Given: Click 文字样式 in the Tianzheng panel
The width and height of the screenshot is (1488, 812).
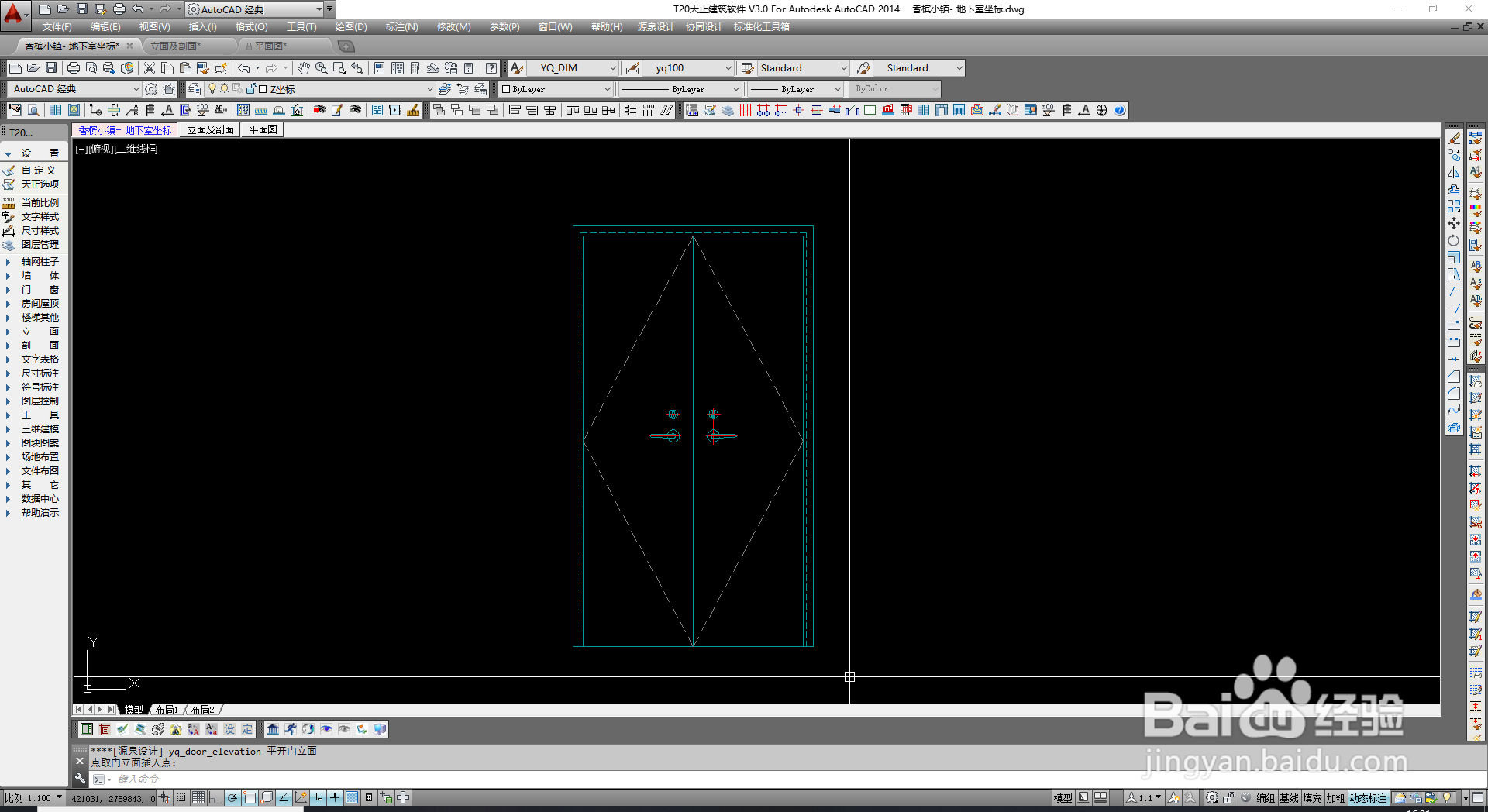Looking at the screenshot, I should [x=40, y=217].
